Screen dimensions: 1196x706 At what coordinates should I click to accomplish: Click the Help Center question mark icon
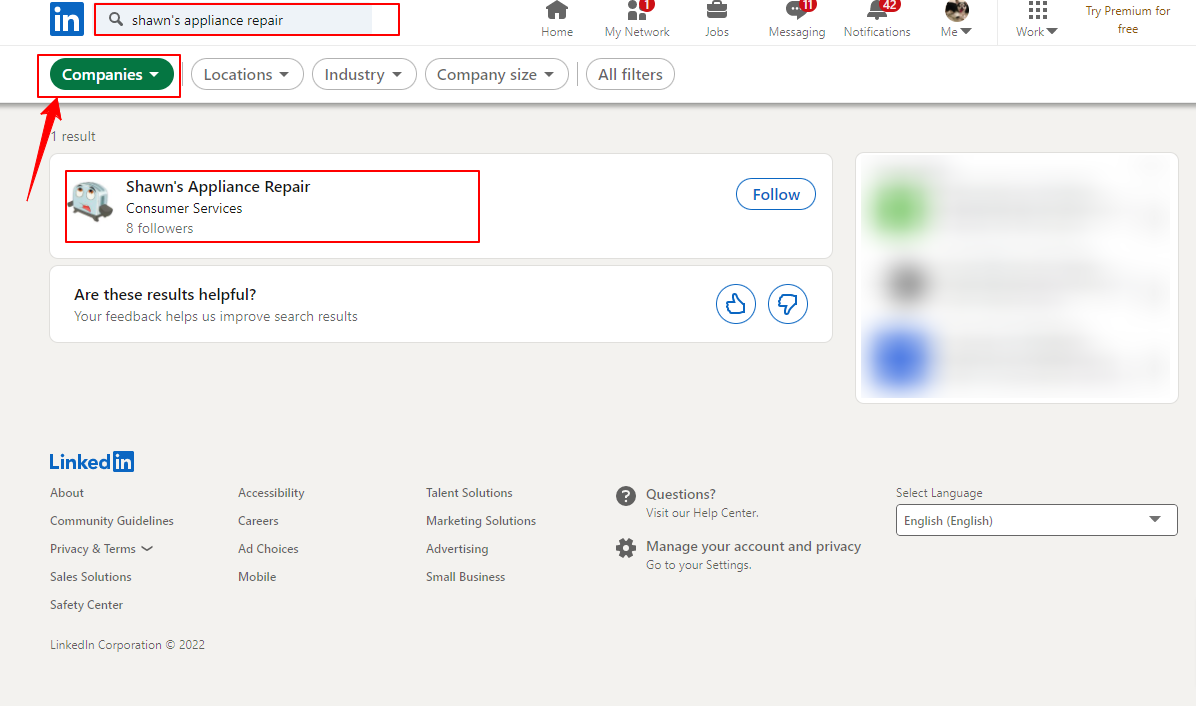coord(625,496)
